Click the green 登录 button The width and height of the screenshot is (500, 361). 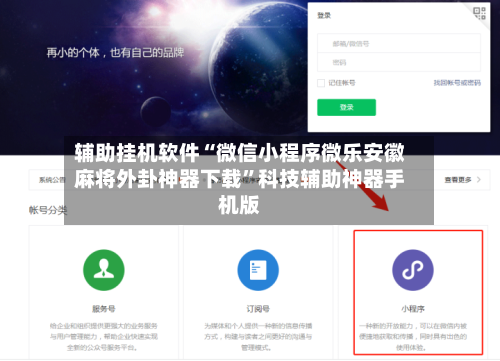[346, 107]
